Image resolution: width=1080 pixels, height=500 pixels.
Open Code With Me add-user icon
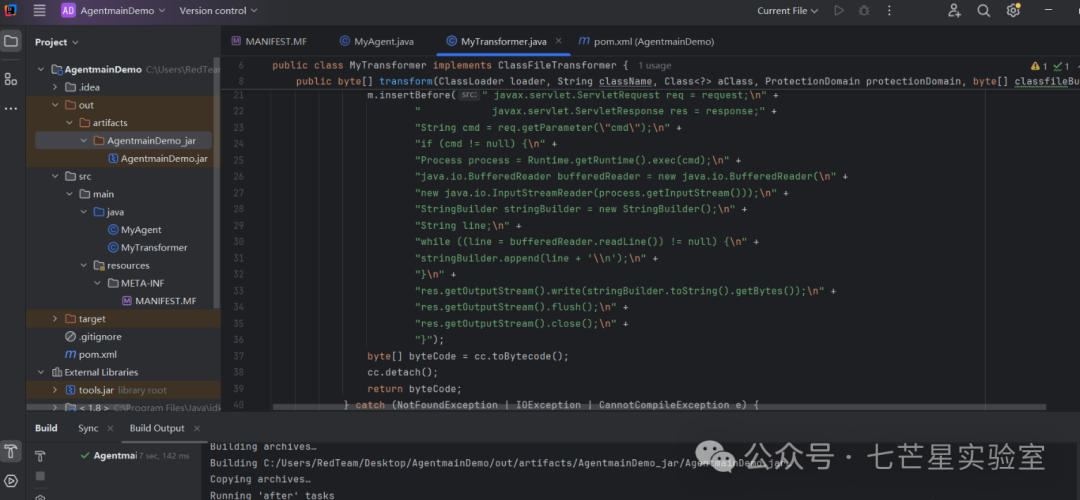[955, 10]
